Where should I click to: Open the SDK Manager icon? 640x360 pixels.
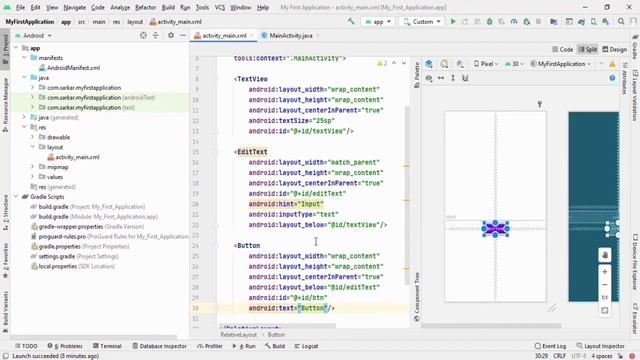pyautogui.click(x=606, y=22)
